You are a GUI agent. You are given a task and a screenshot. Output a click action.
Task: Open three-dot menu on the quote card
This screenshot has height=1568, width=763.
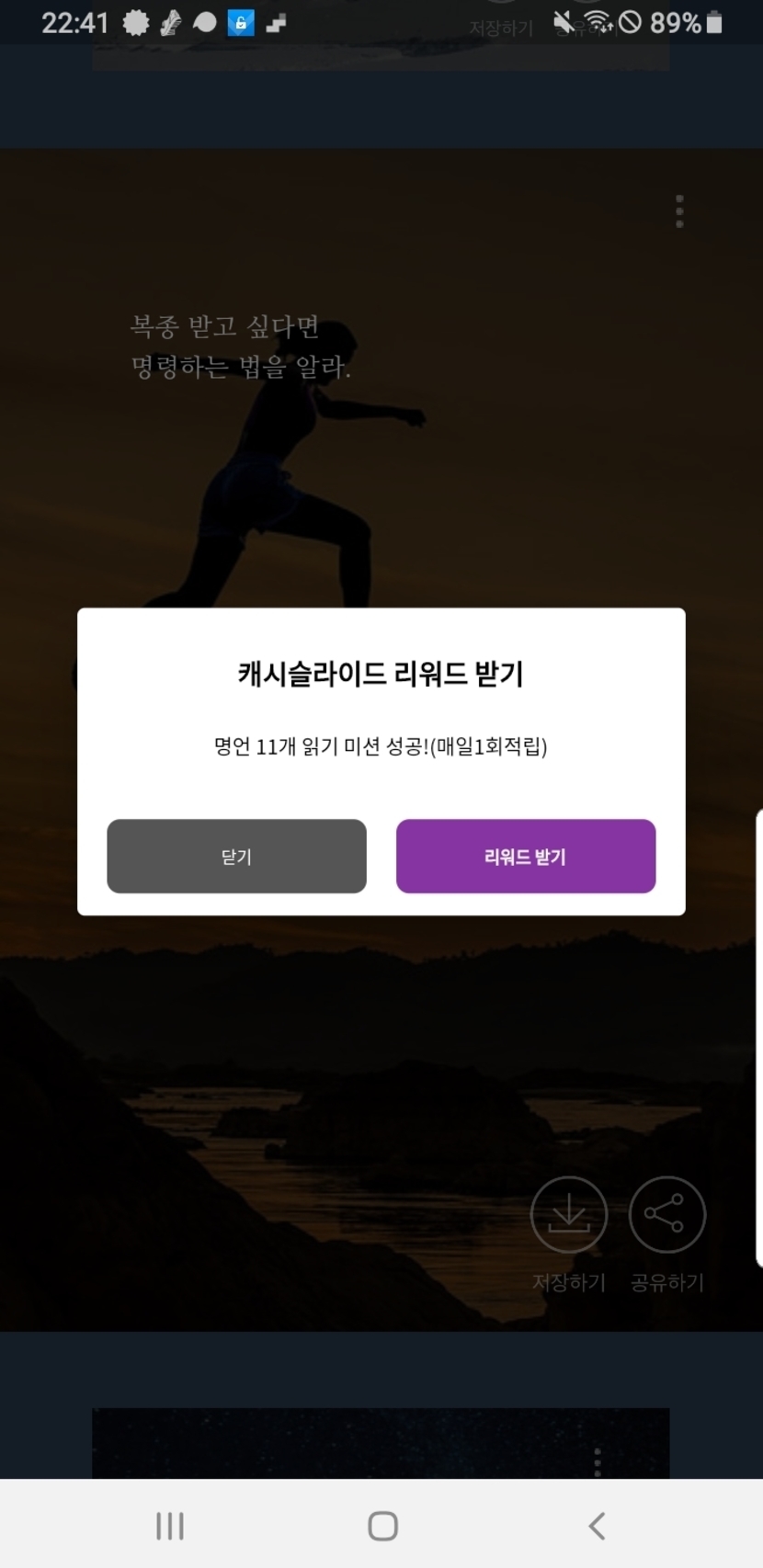point(679,211)
